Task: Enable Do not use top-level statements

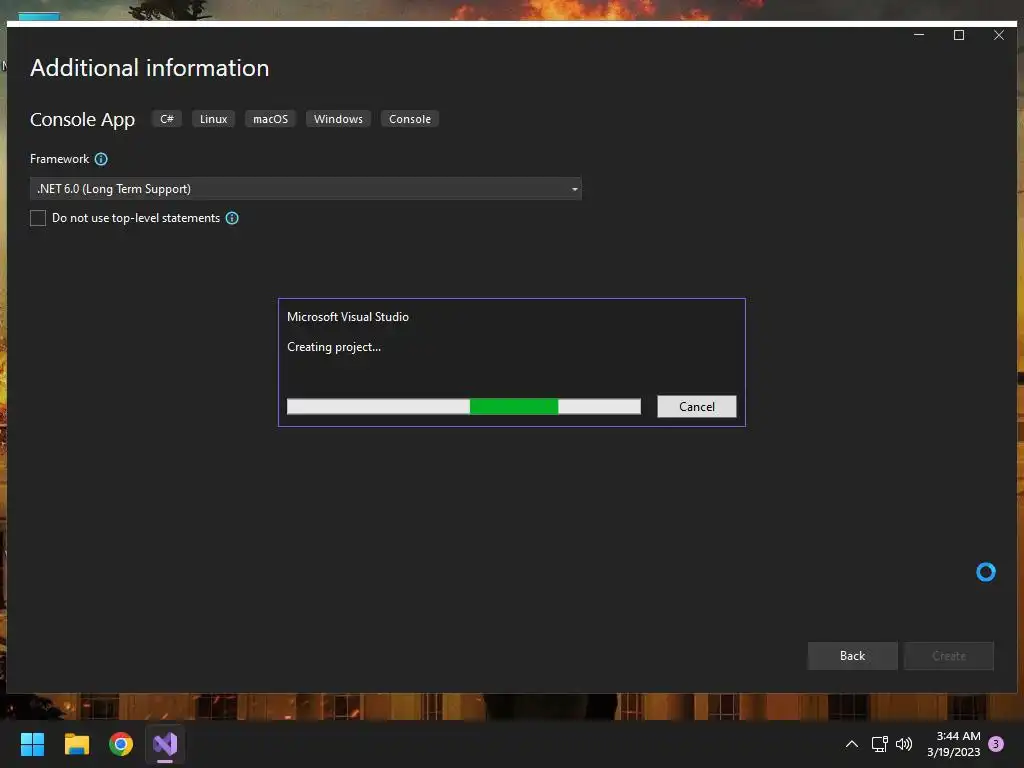Action: (x=38, y=218)
